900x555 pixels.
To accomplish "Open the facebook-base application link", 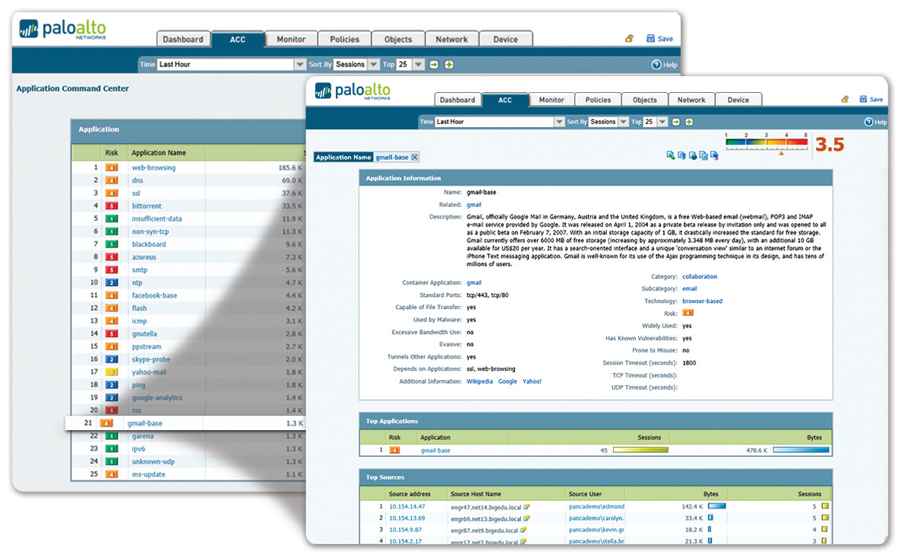I will pyautogui.click(x=154, y=295).
